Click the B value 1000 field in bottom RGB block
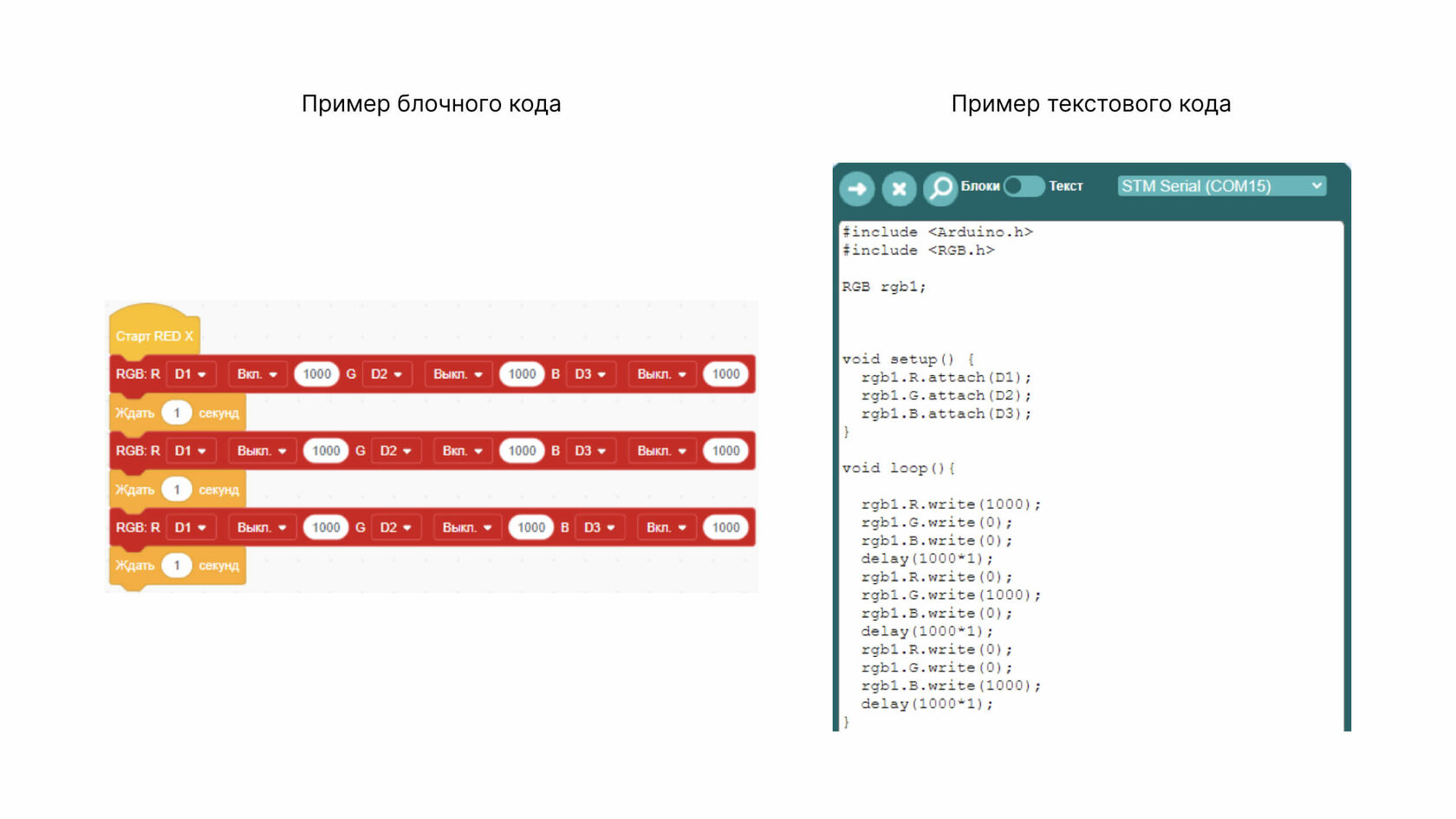 tap(726, 527)
